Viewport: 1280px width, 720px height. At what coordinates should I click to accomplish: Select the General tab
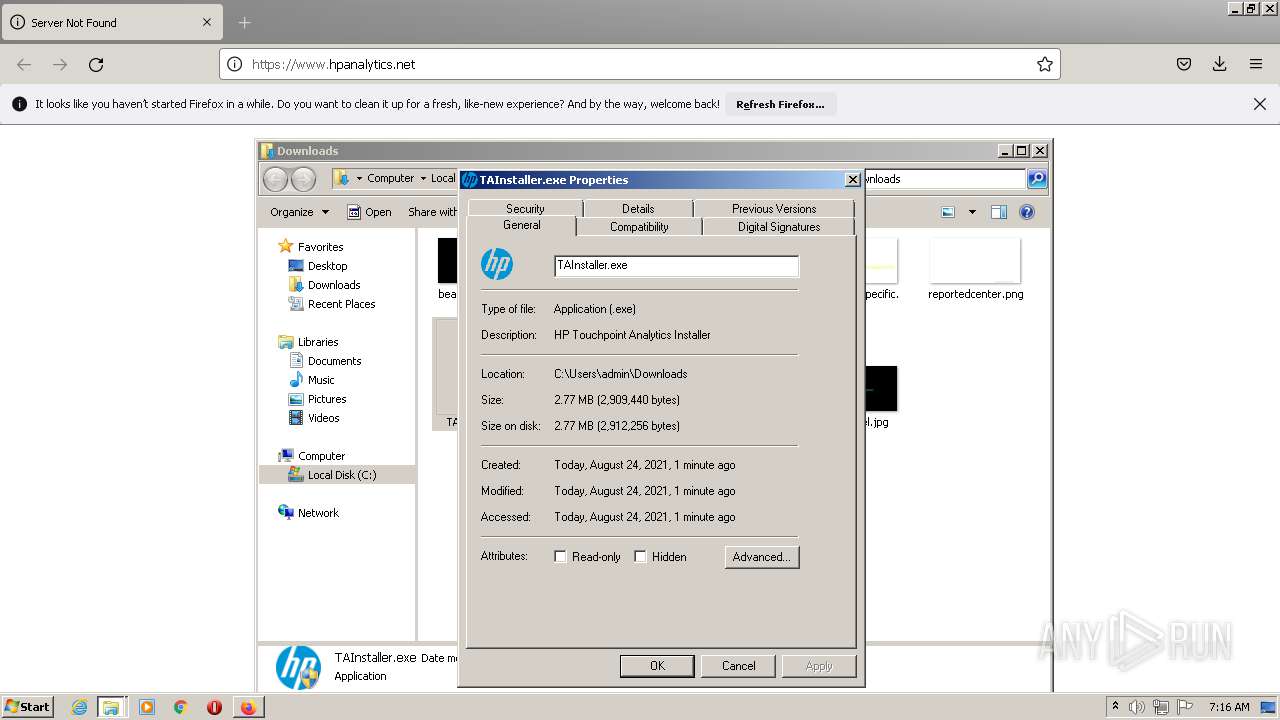point(522,226)
